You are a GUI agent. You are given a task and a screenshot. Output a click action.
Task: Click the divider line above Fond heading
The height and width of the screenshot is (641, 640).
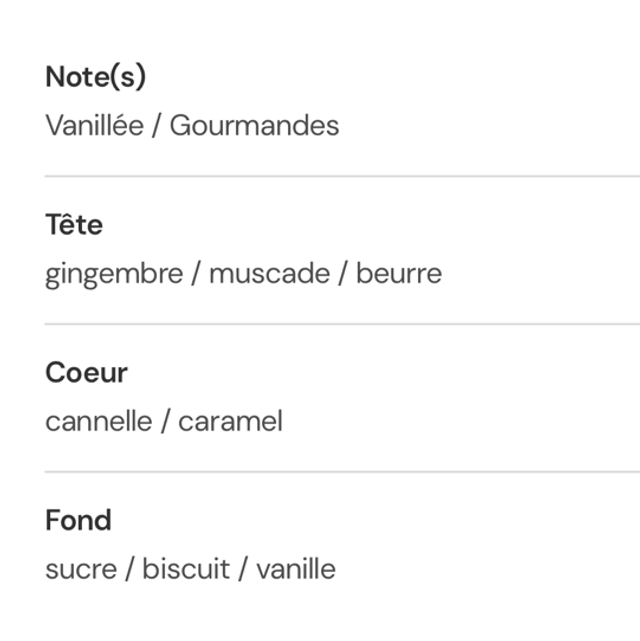tap(342, 472)
